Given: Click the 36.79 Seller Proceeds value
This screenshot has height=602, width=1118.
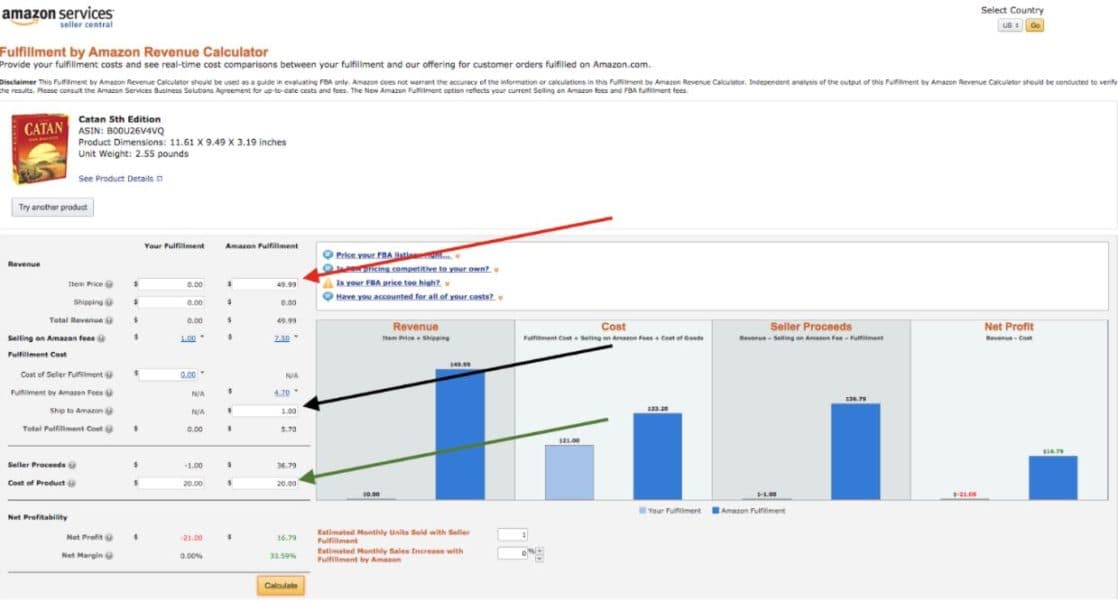Looking at the screenshot, I should (x=287, y=466).
